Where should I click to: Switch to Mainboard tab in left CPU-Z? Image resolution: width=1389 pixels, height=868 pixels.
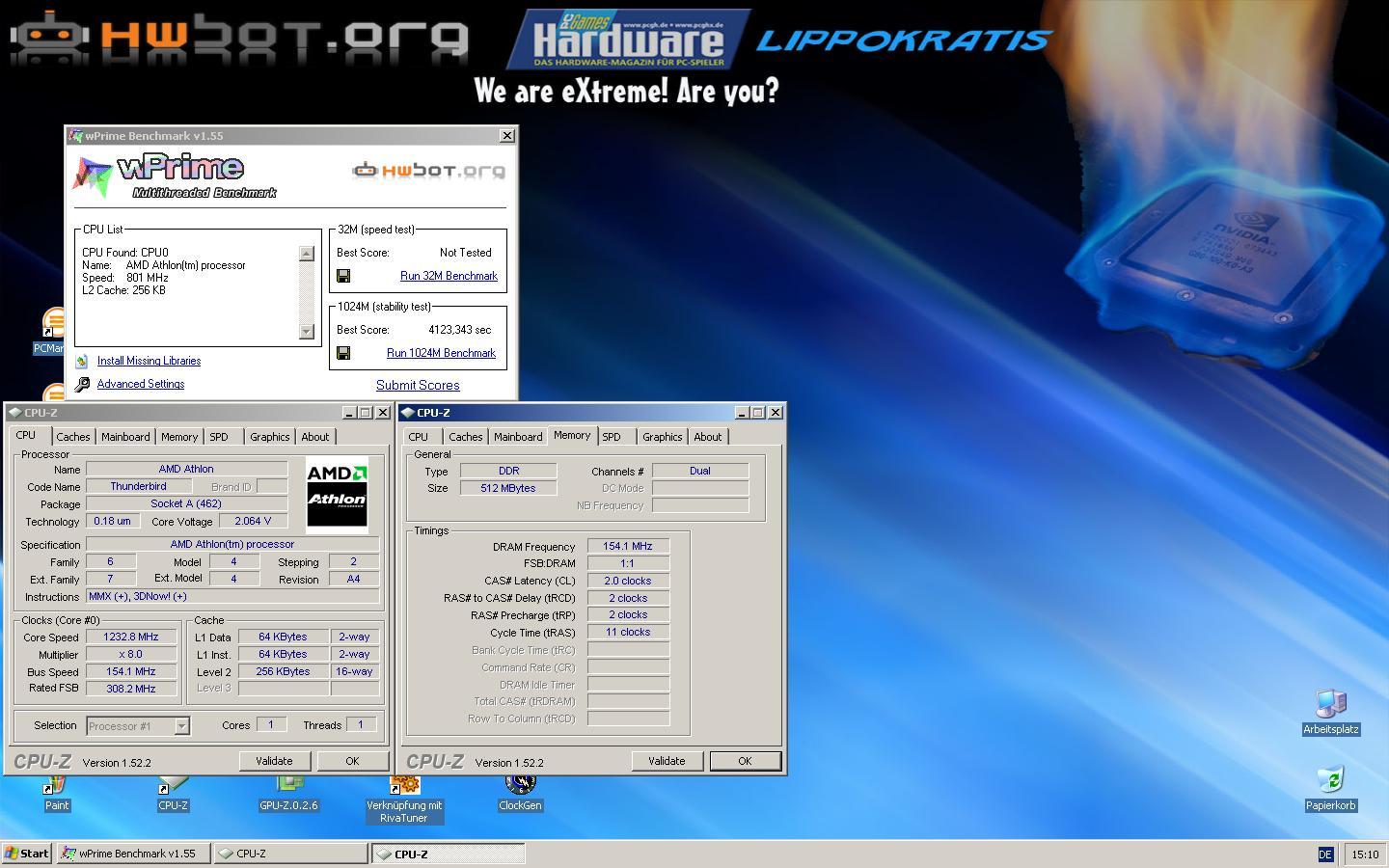tap(125, 437)
